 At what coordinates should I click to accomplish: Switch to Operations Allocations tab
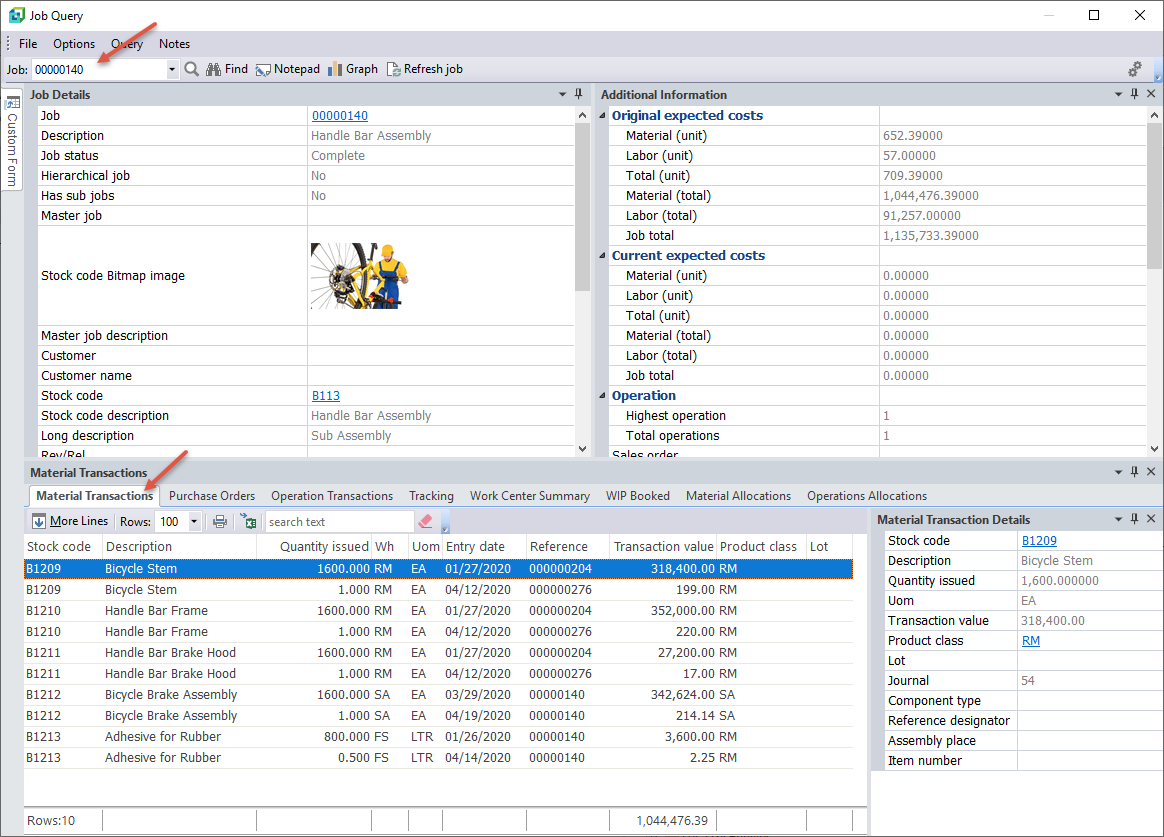867,496
